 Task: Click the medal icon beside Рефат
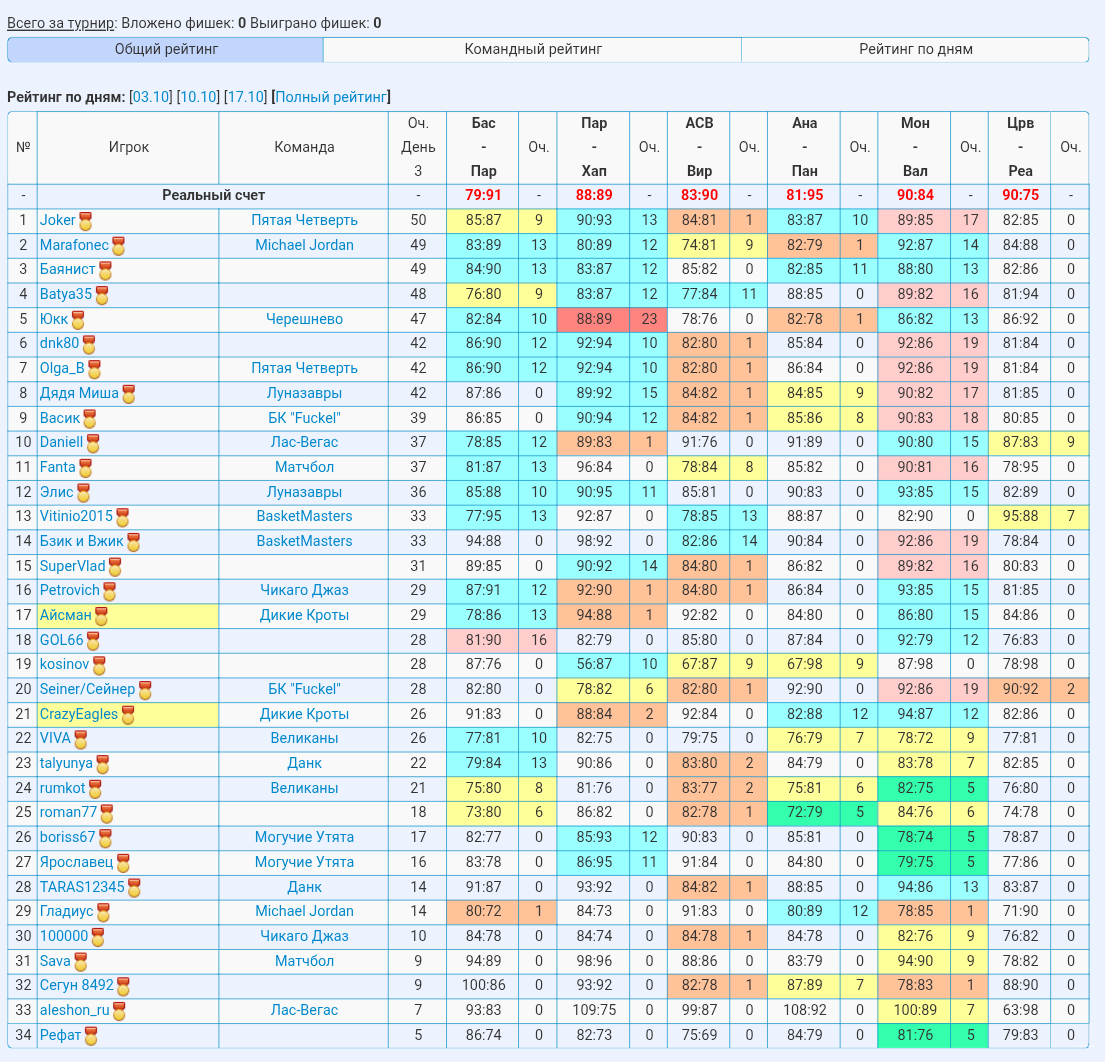click(x=91, y=1036)
